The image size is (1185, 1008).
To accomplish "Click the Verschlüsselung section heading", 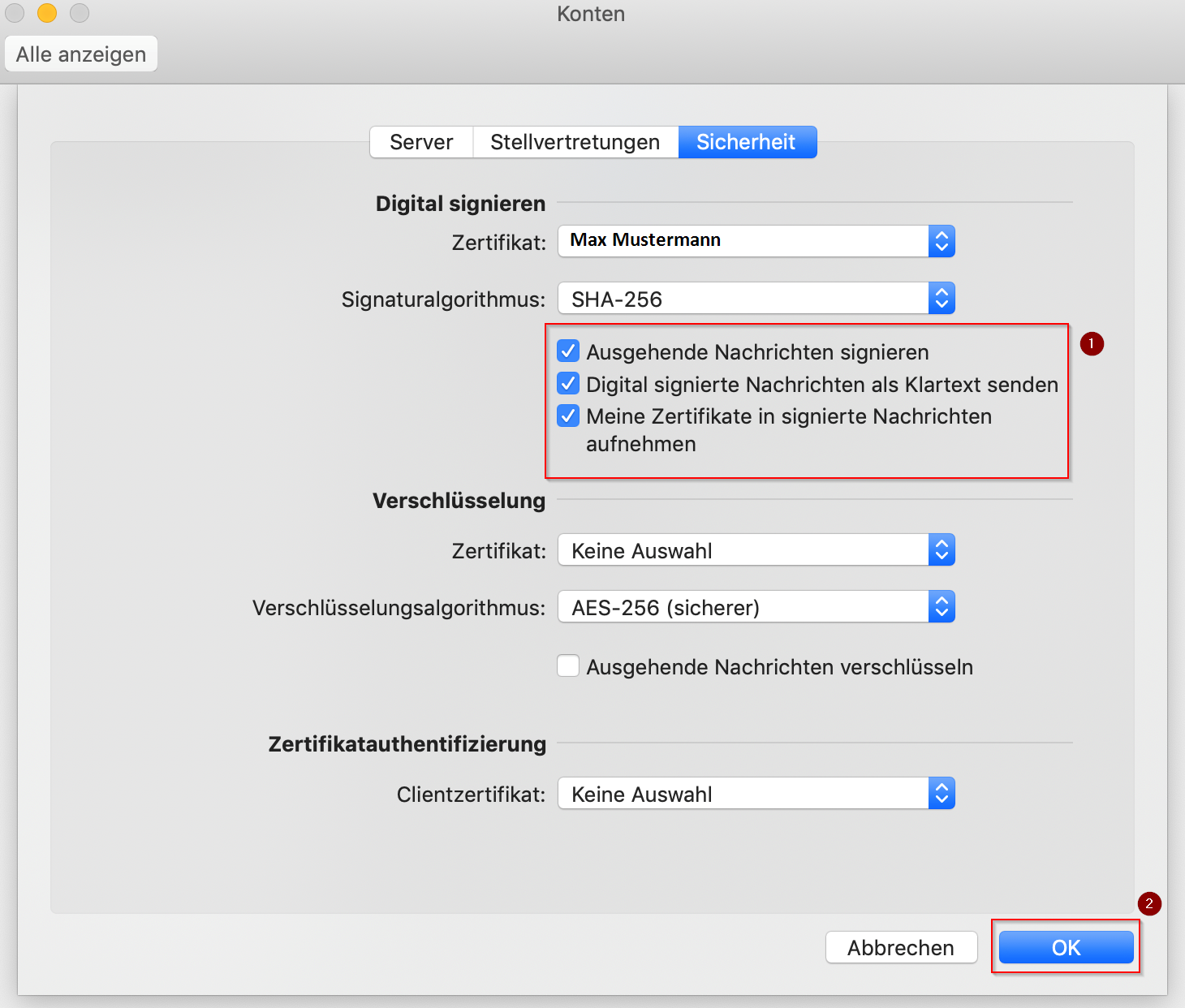I will [459, 501].
